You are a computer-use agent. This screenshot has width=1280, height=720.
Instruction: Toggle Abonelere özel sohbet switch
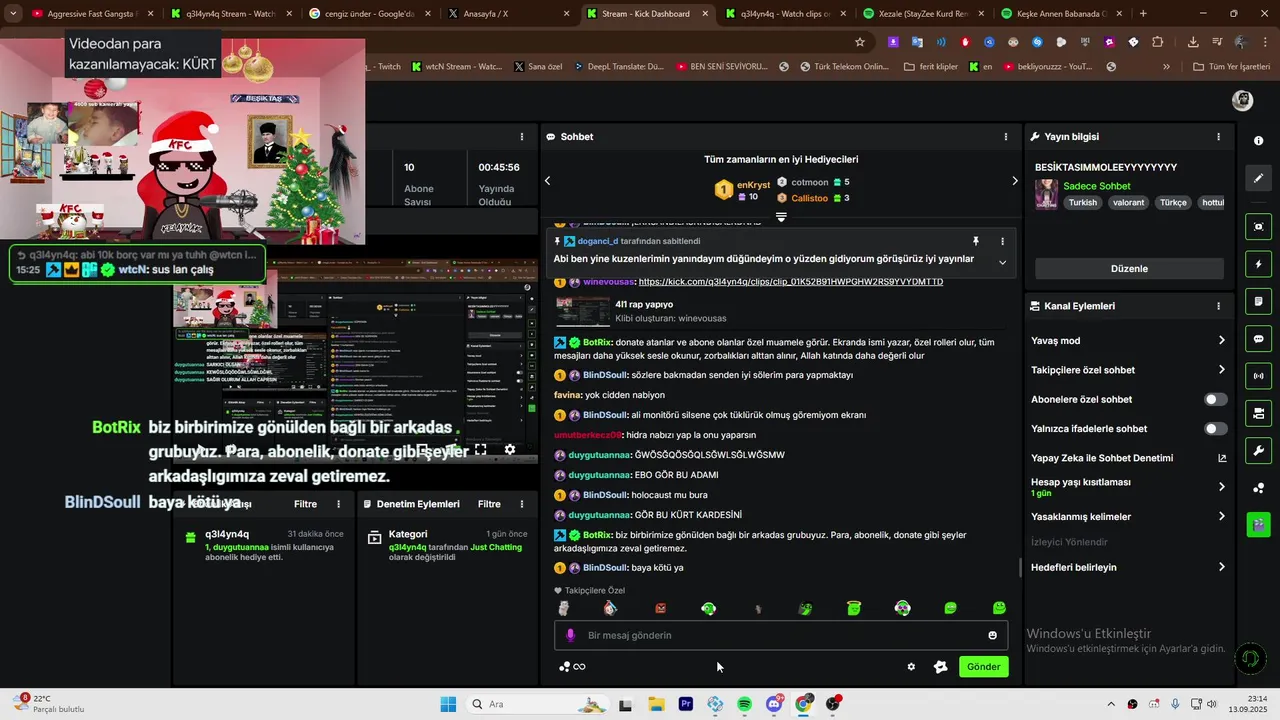(1215, 399)
